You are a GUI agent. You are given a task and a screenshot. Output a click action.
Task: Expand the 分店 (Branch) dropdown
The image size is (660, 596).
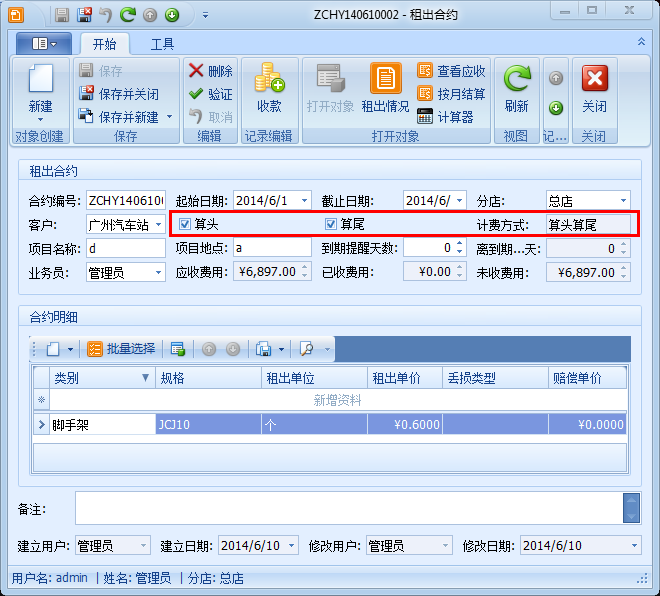(624, 201)
